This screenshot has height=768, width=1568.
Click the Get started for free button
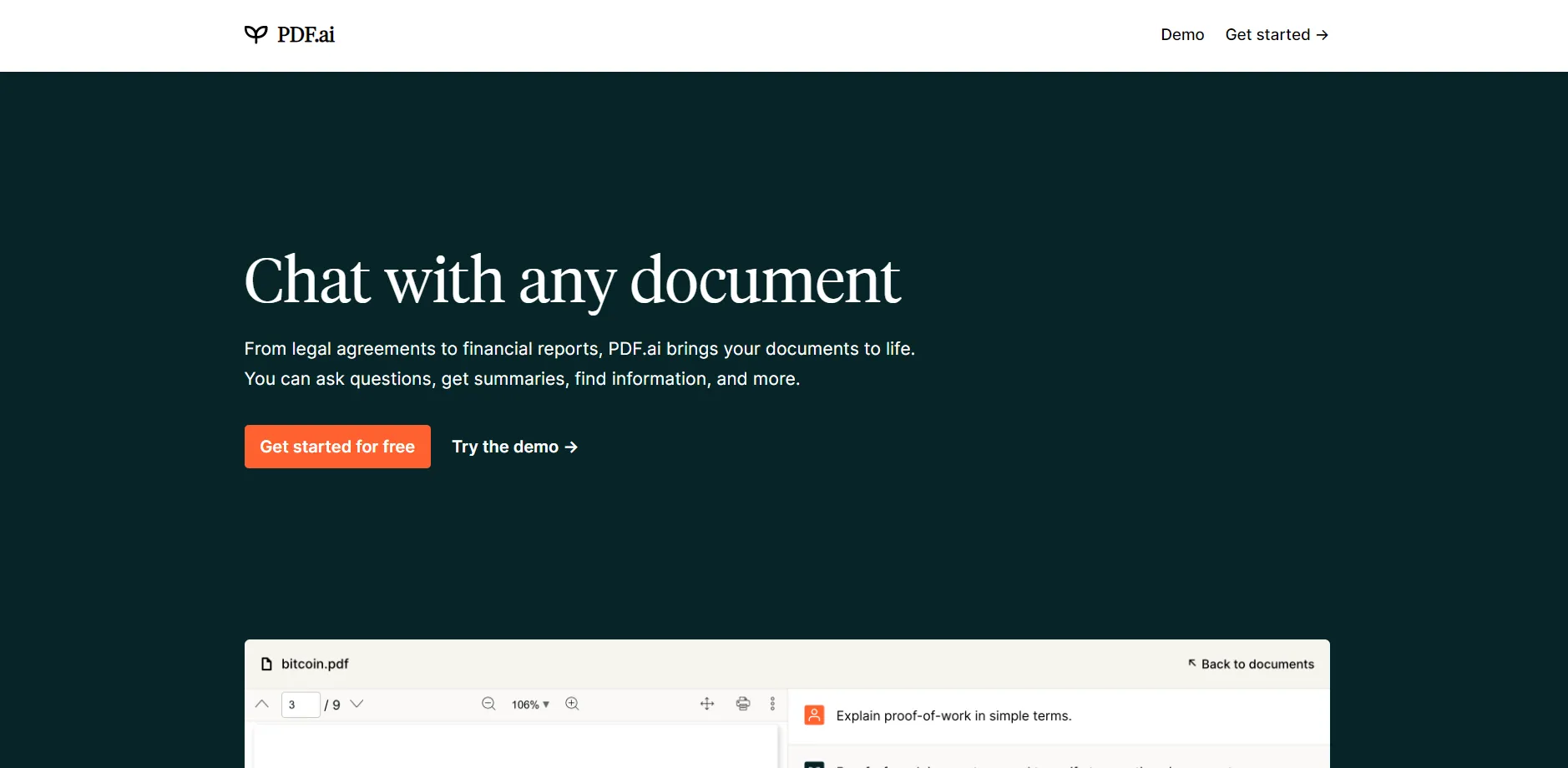click(337, 447)
